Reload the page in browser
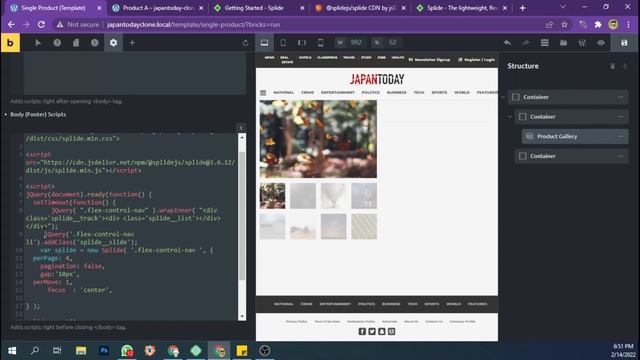640x360 pixels. click(x=41, y=24)
